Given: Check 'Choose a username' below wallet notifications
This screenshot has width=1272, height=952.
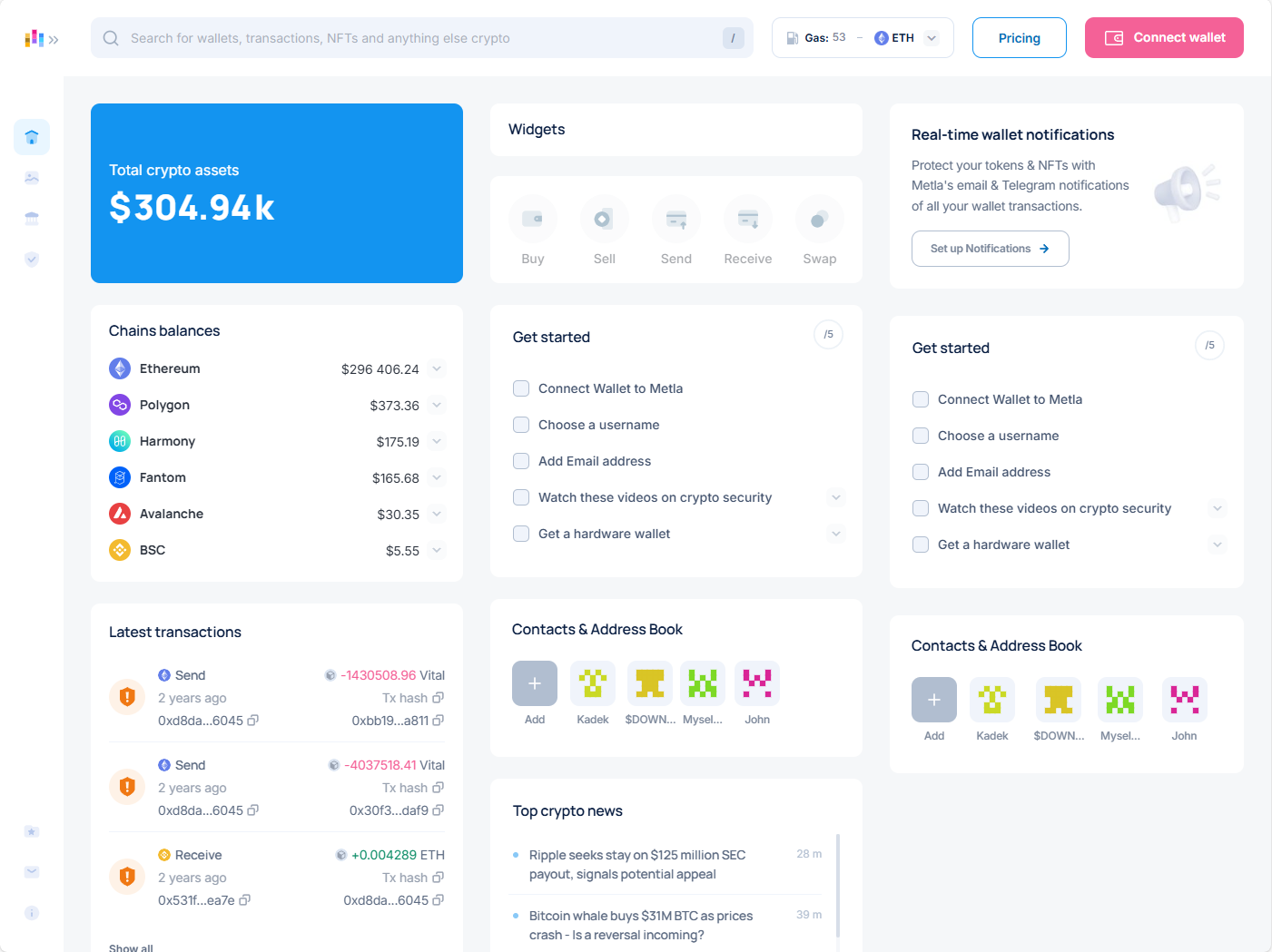Looking at the screenshot, I should 921,436.
